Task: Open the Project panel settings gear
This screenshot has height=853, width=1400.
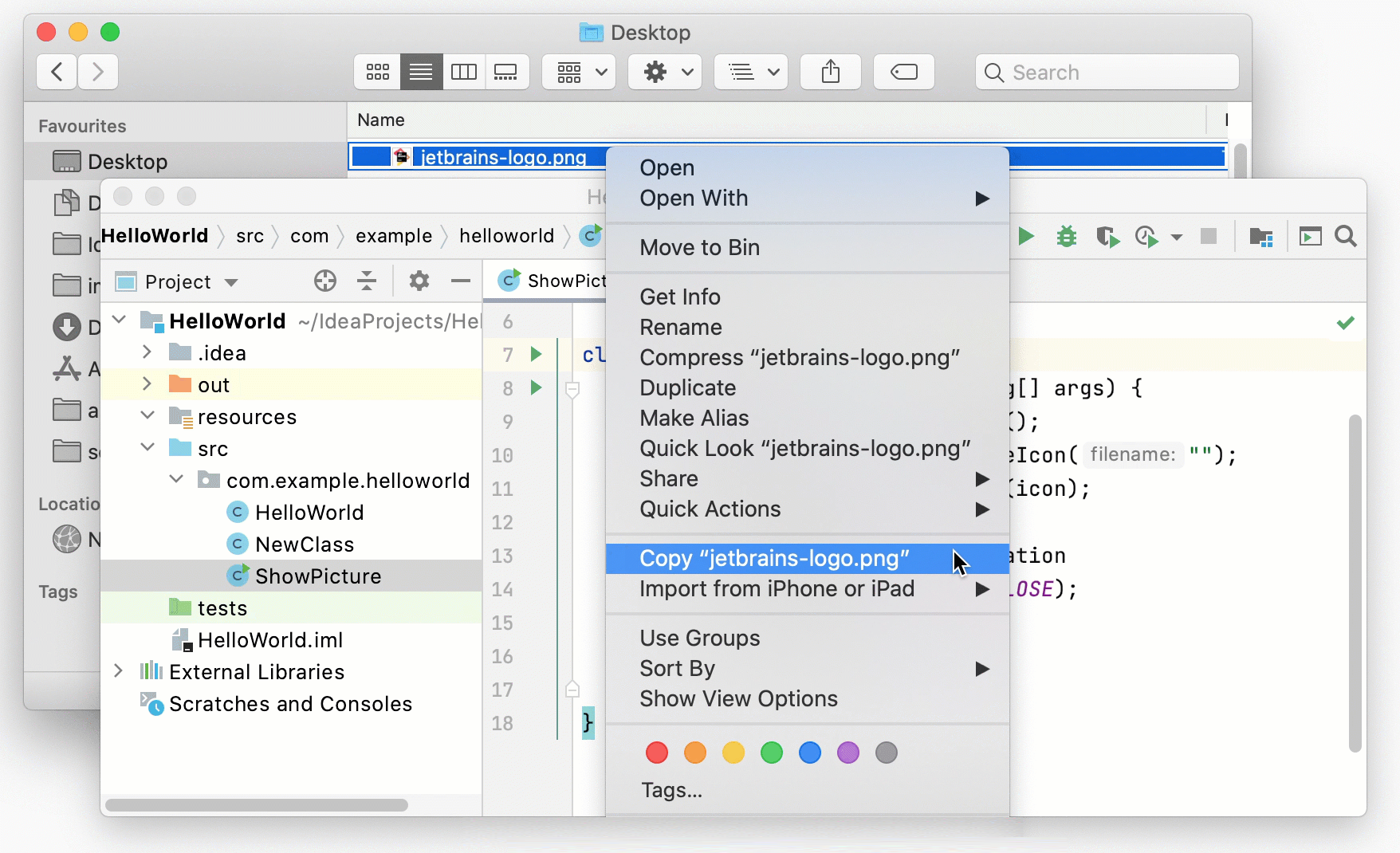Action: click(x=419, y=281)
